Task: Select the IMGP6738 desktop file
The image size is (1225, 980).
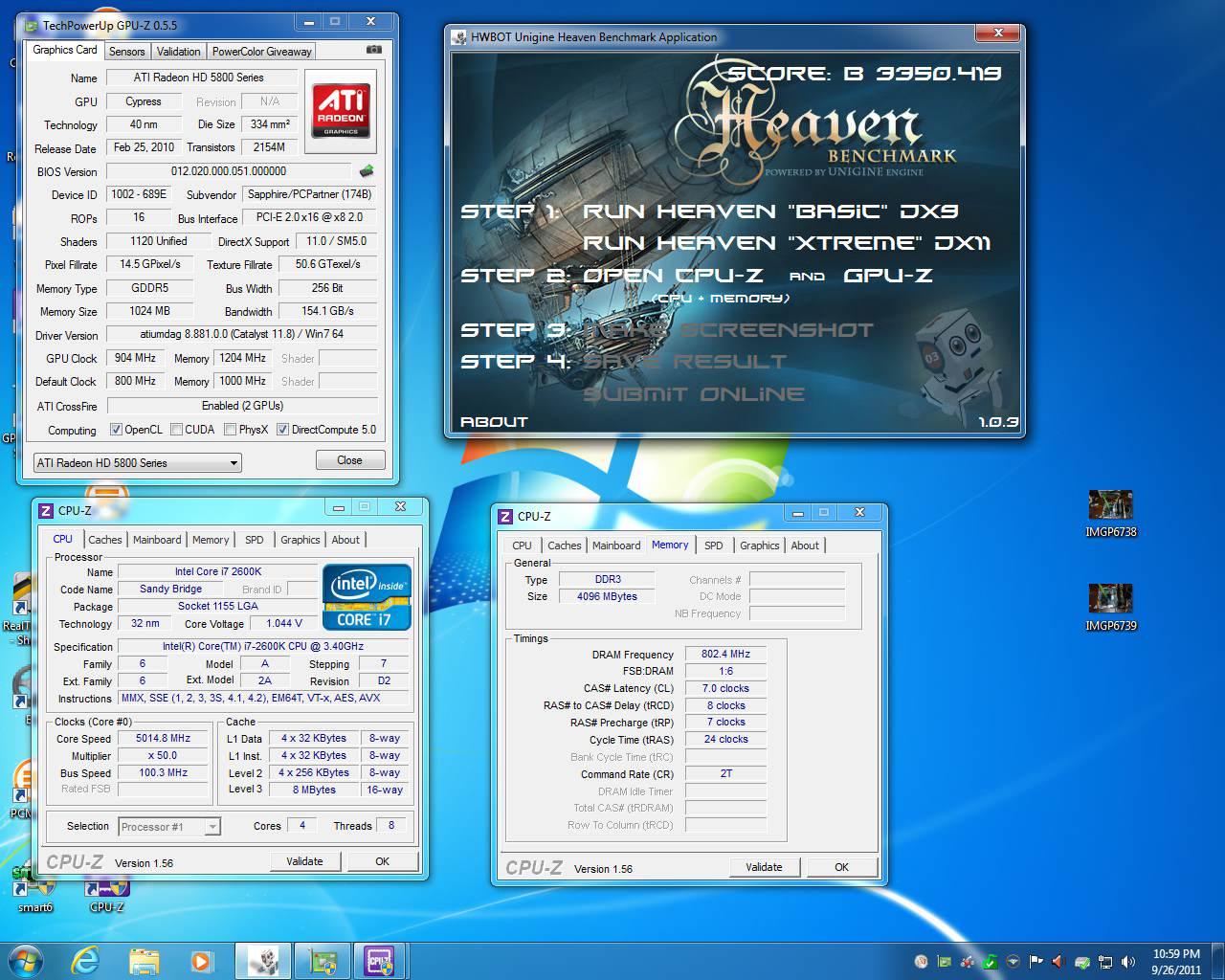Action: coord(1110,514)
